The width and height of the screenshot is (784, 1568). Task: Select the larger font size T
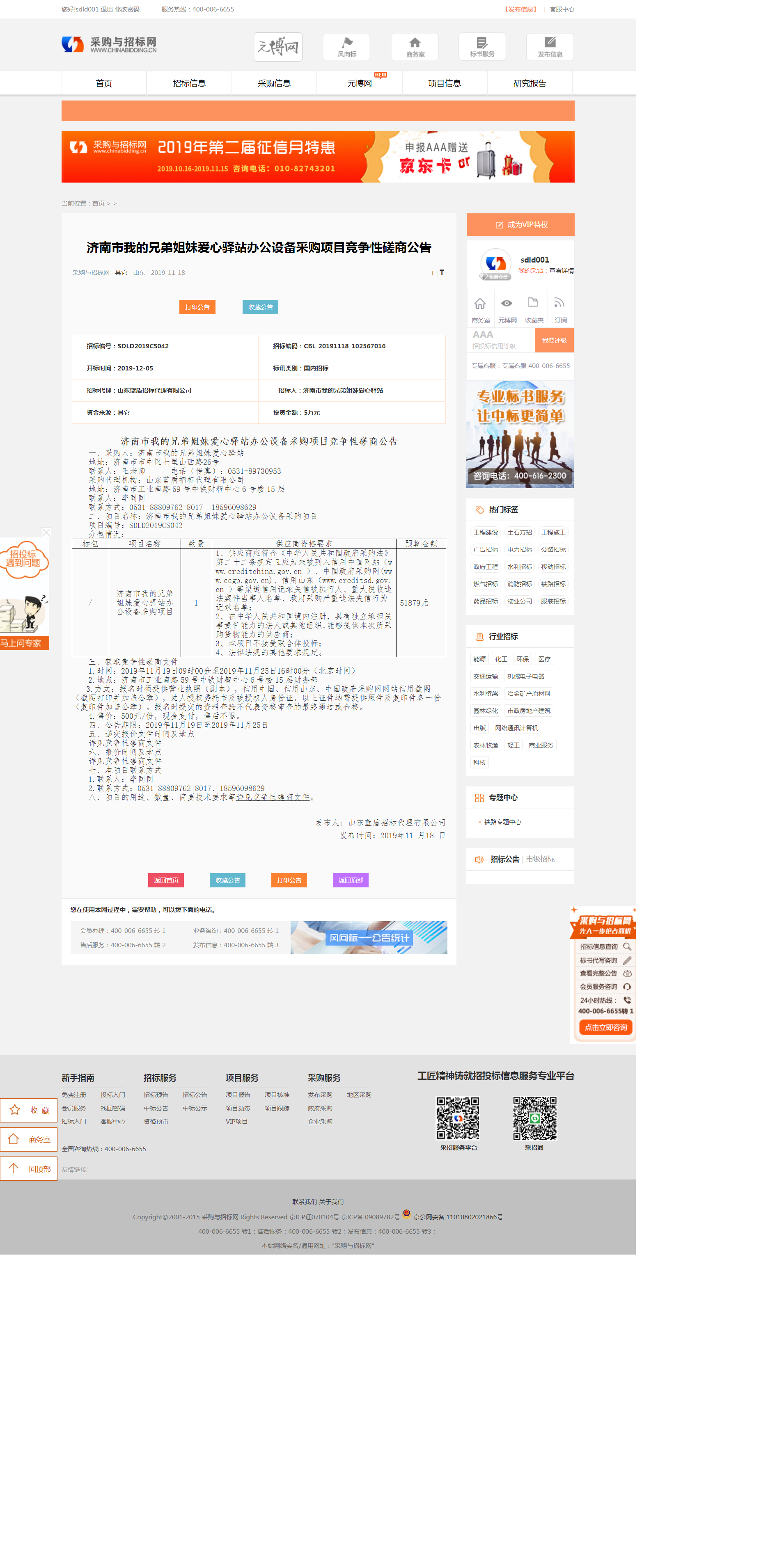pyautogui.click(x=442, y=273)
